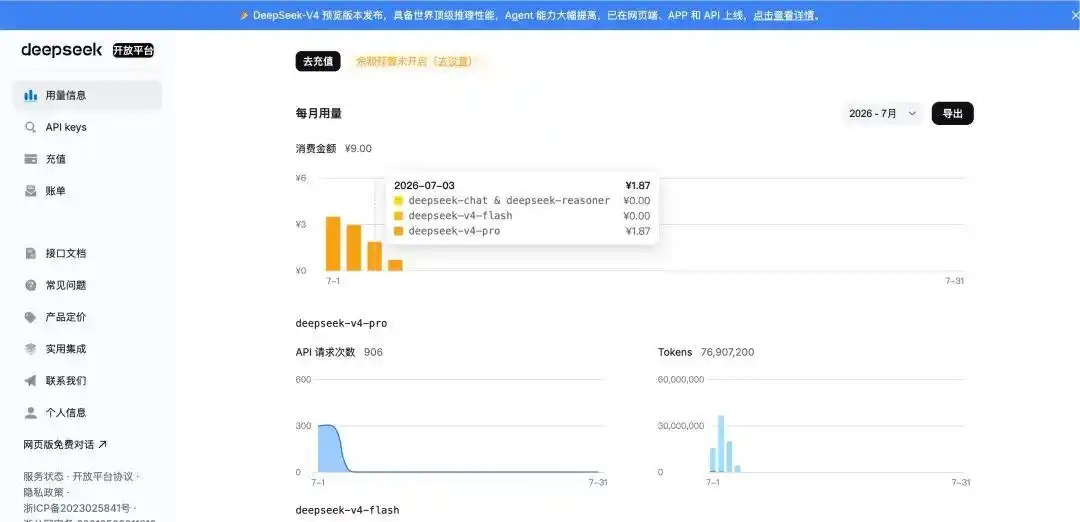The image size is (1080, 522).
Task: Click API 请求次数 count 906
Action: [373, 352]
